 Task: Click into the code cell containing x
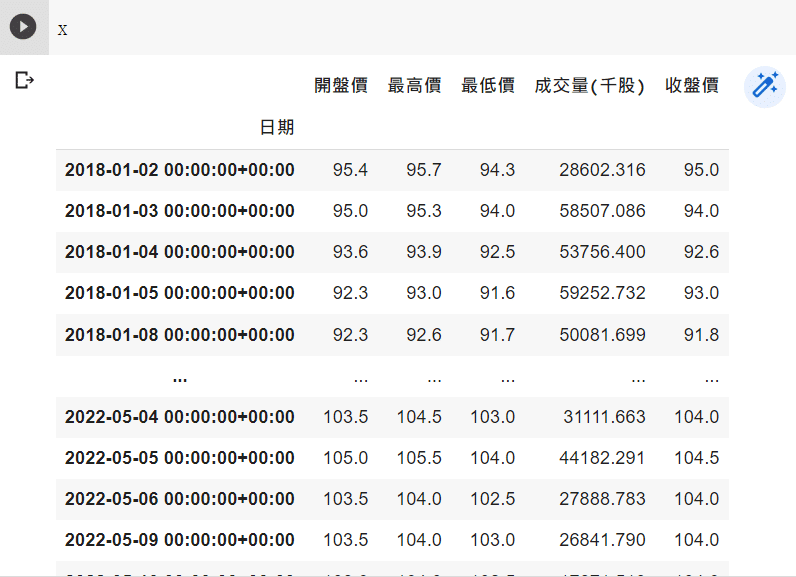coord(400,29)
